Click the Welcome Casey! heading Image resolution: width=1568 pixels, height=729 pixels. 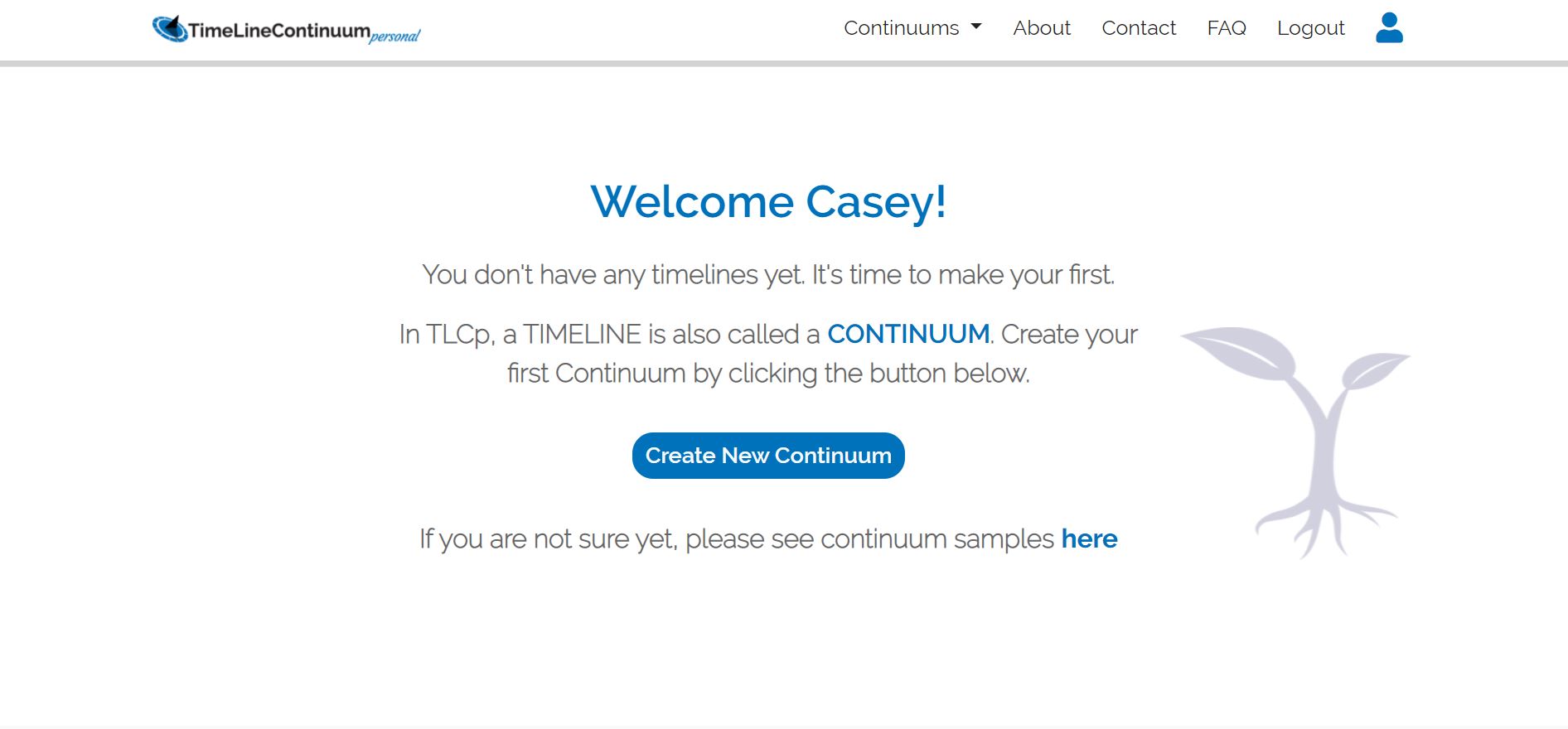[768, 202]
